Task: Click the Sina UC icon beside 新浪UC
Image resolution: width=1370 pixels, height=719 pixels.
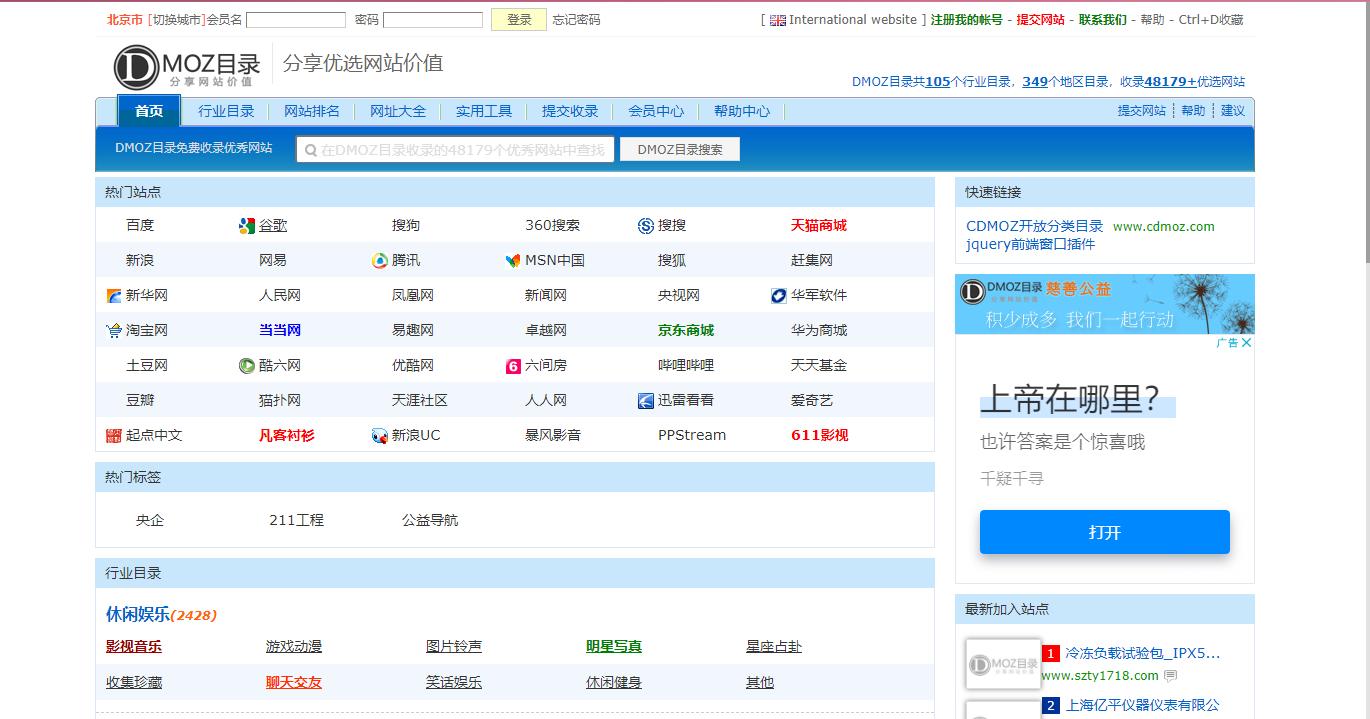Action: (379, 435)
